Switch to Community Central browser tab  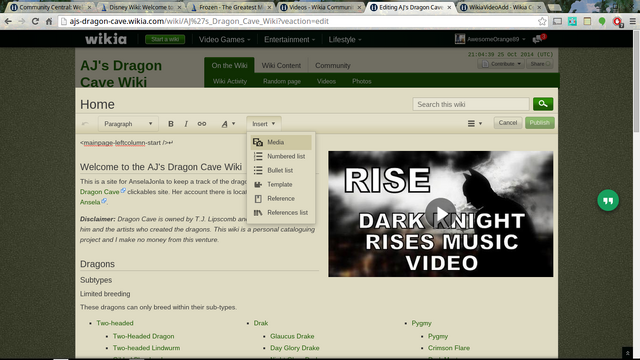click(51, 7)
